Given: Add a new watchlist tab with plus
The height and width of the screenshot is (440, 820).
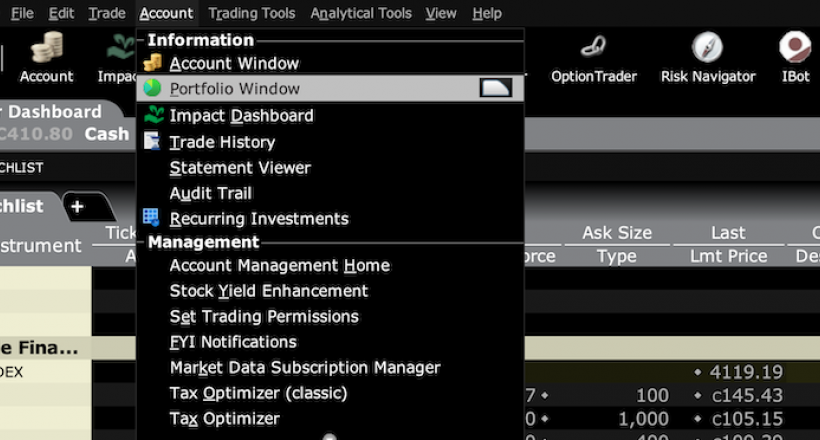Looking at the screenshot, I should (77, 206).
